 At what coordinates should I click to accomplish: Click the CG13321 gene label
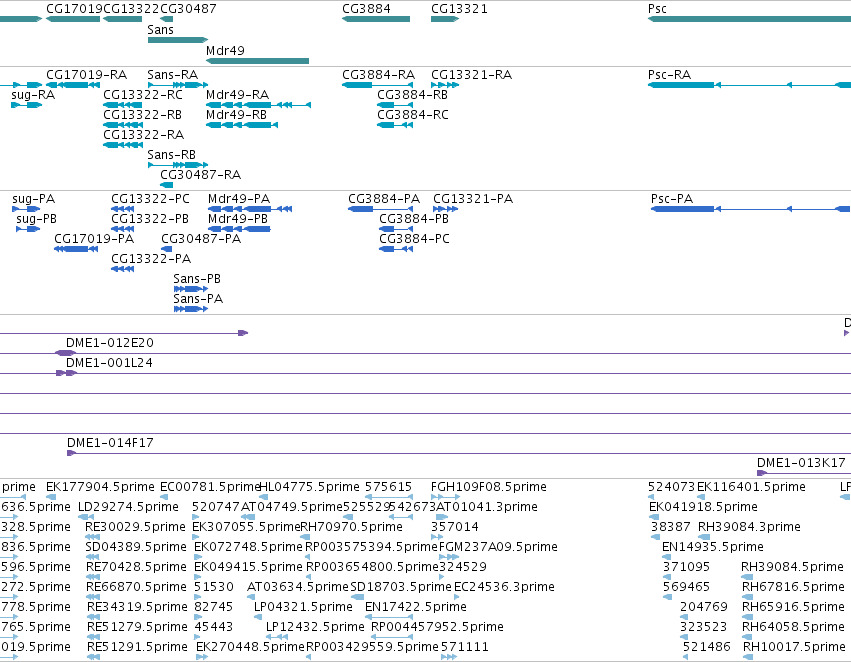[x=459, y=9]
